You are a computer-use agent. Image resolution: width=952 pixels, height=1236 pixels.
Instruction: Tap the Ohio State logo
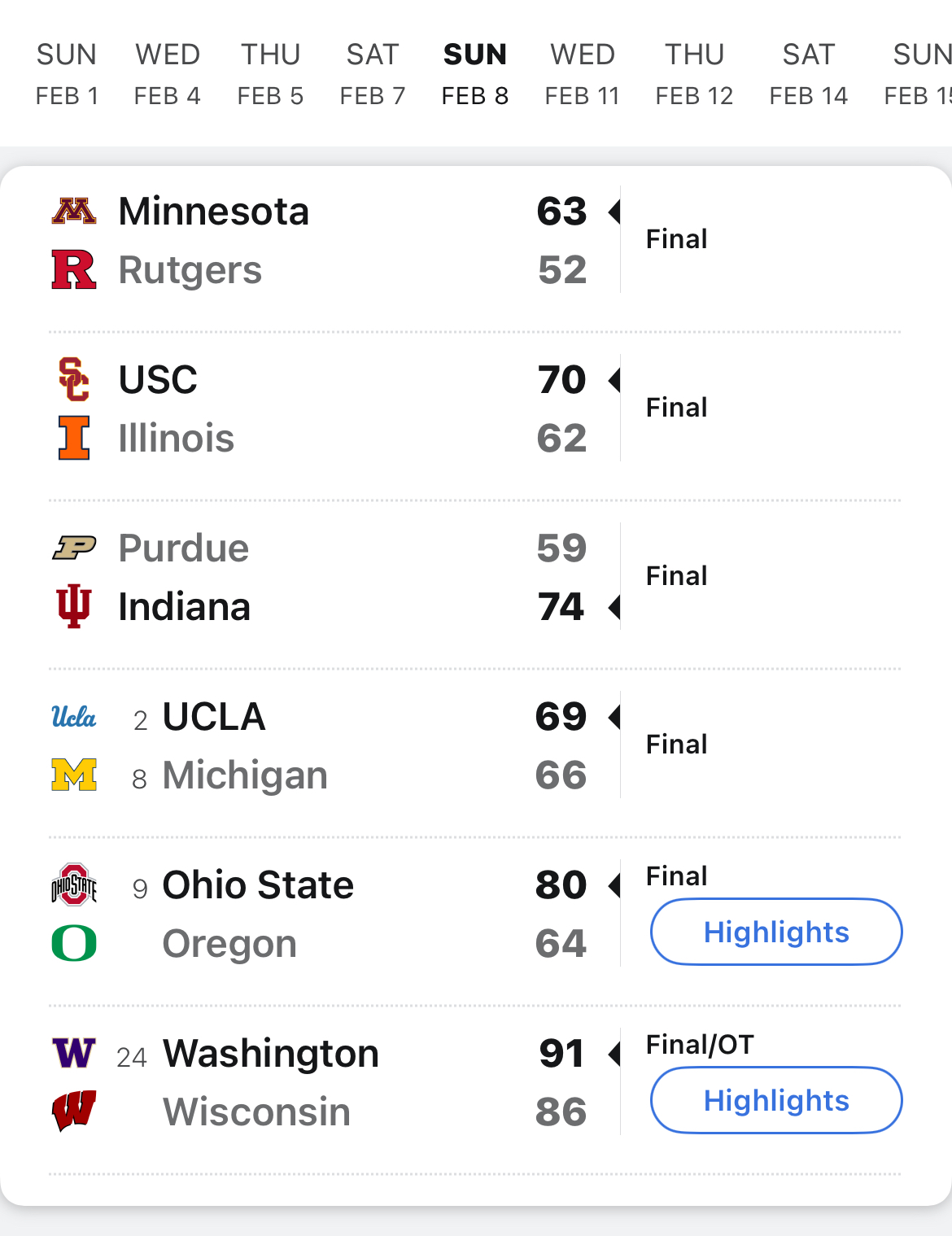(74, 885)
